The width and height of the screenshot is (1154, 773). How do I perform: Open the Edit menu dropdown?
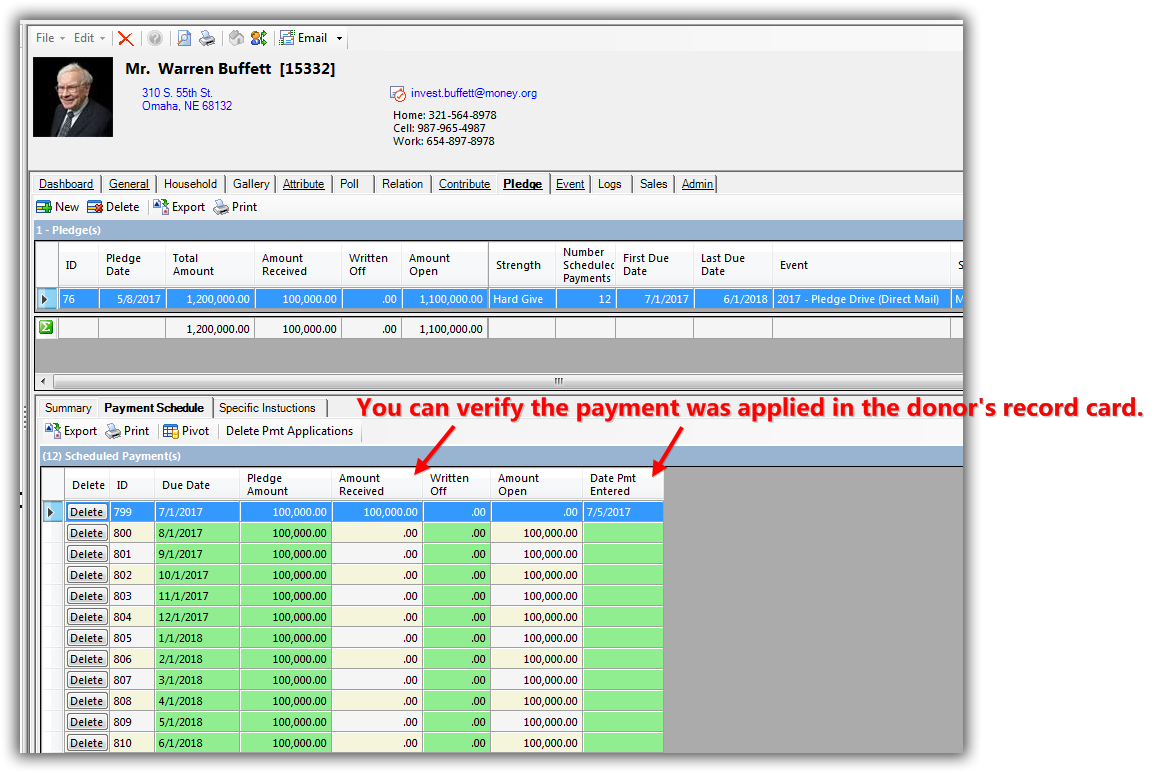point(89,38)
